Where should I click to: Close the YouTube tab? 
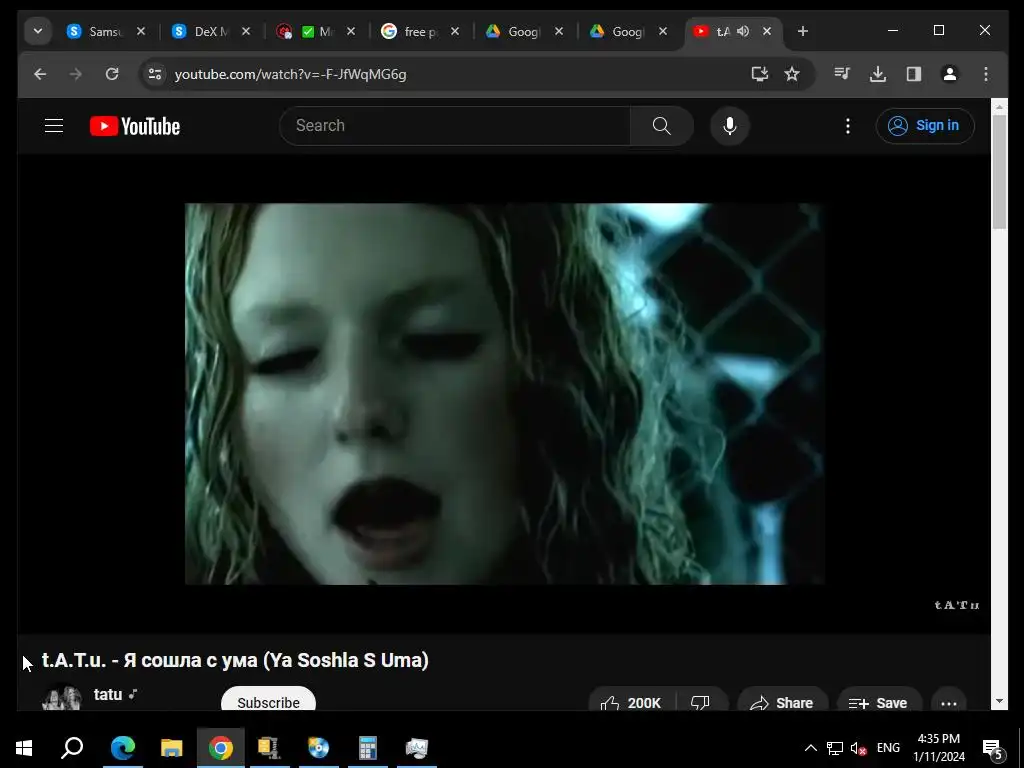pyautogui.click(x=767, y=31)
